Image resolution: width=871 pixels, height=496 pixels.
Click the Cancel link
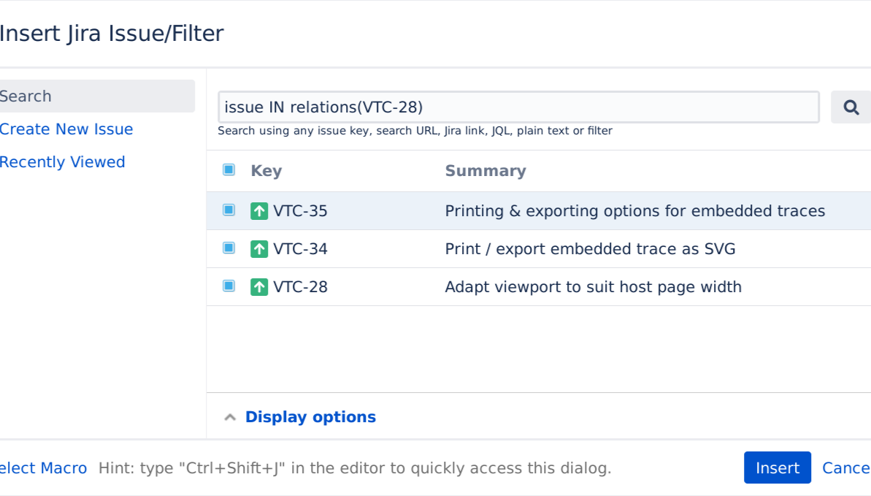coord(846,468)
